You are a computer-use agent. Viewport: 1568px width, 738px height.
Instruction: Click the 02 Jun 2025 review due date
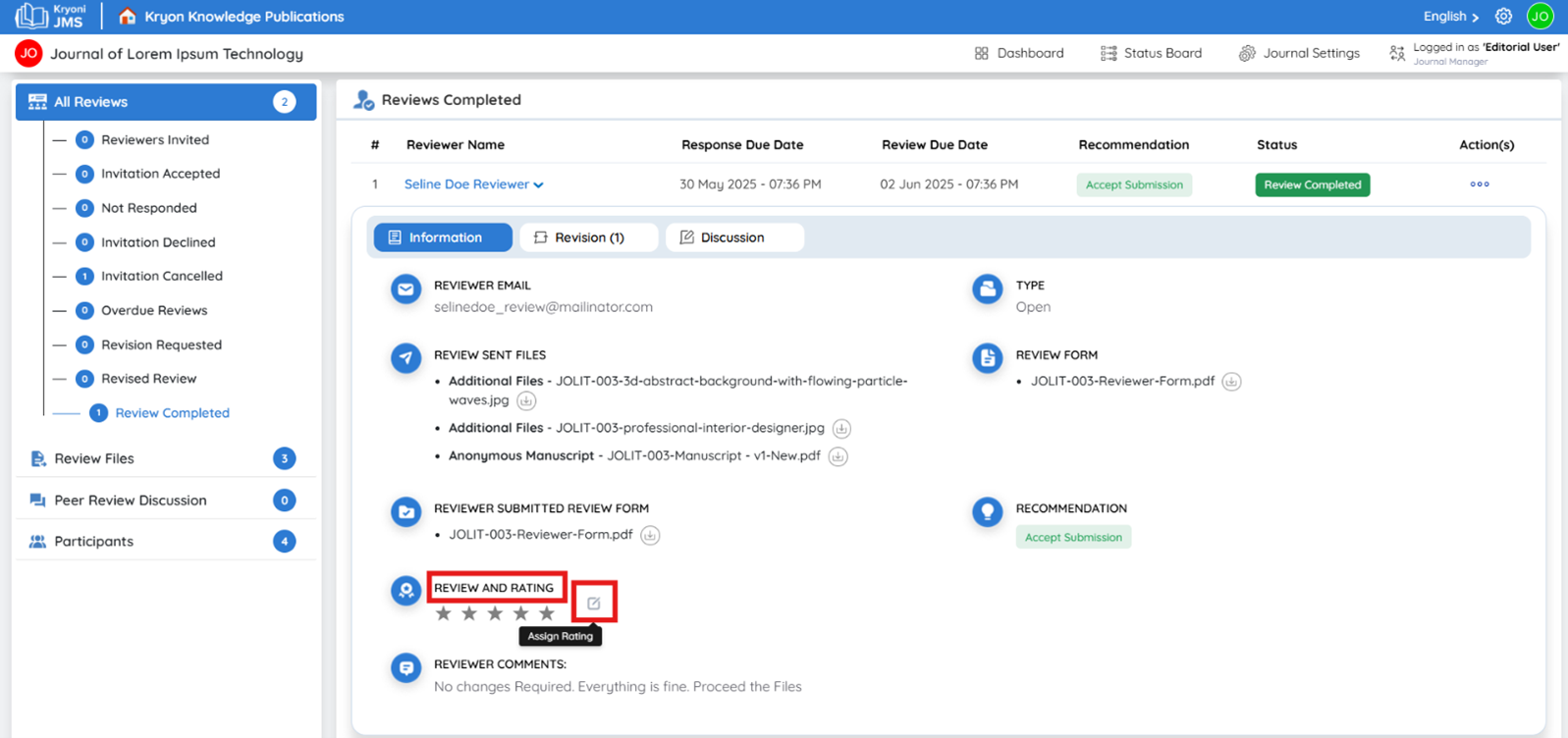(x=948, y=184)
